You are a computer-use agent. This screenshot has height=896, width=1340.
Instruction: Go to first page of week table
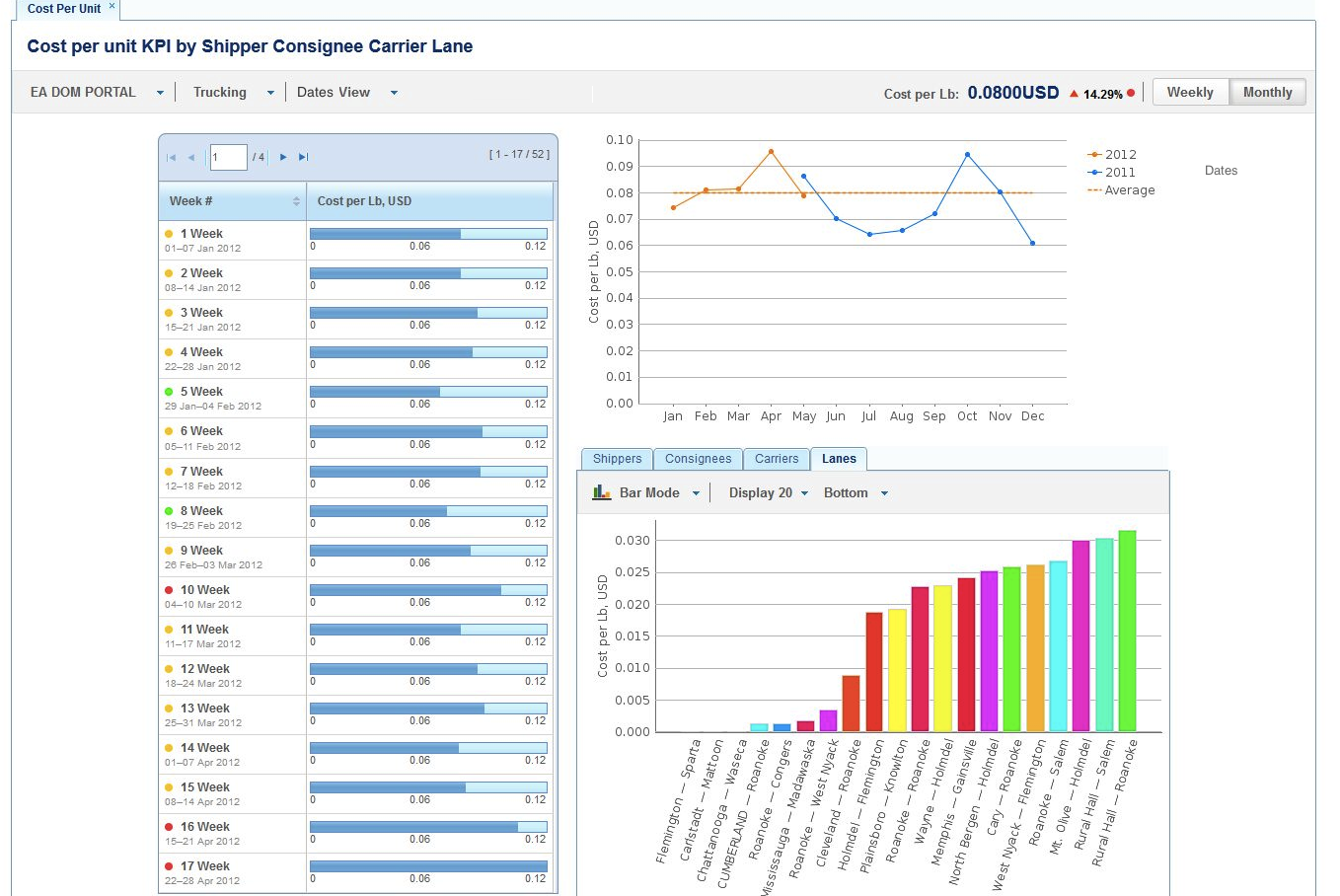pyautogui.click(x=171, y=157)
